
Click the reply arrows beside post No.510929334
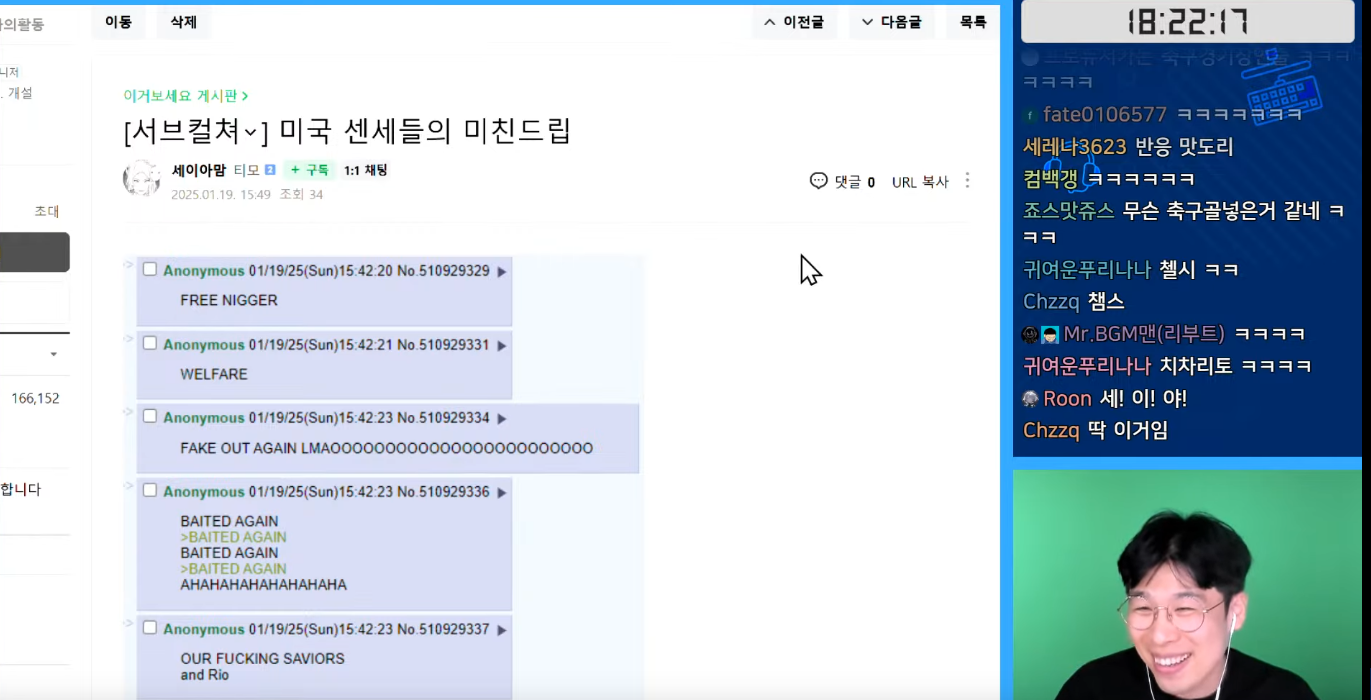pyautogui.click(x=128, y=411)
